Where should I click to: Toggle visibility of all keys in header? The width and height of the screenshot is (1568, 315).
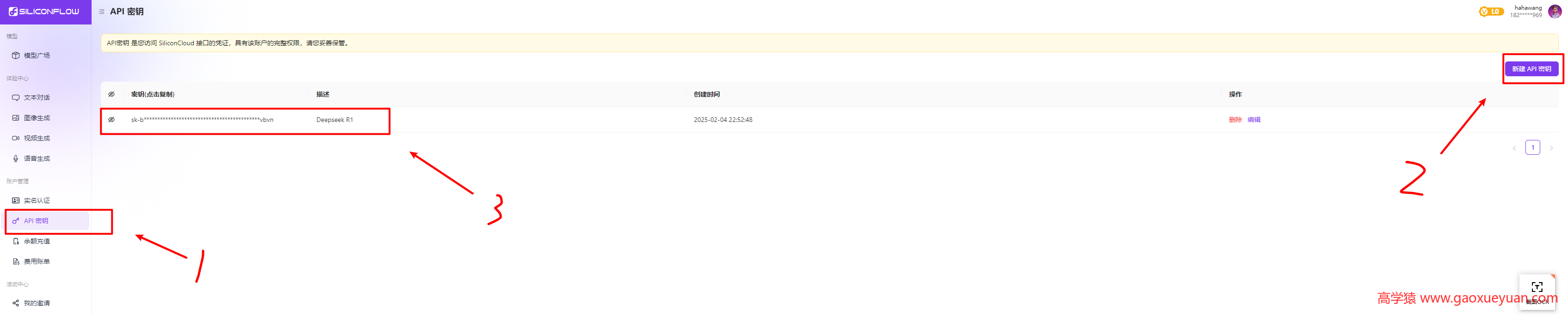pyautogui.click(x=111, y=94)
